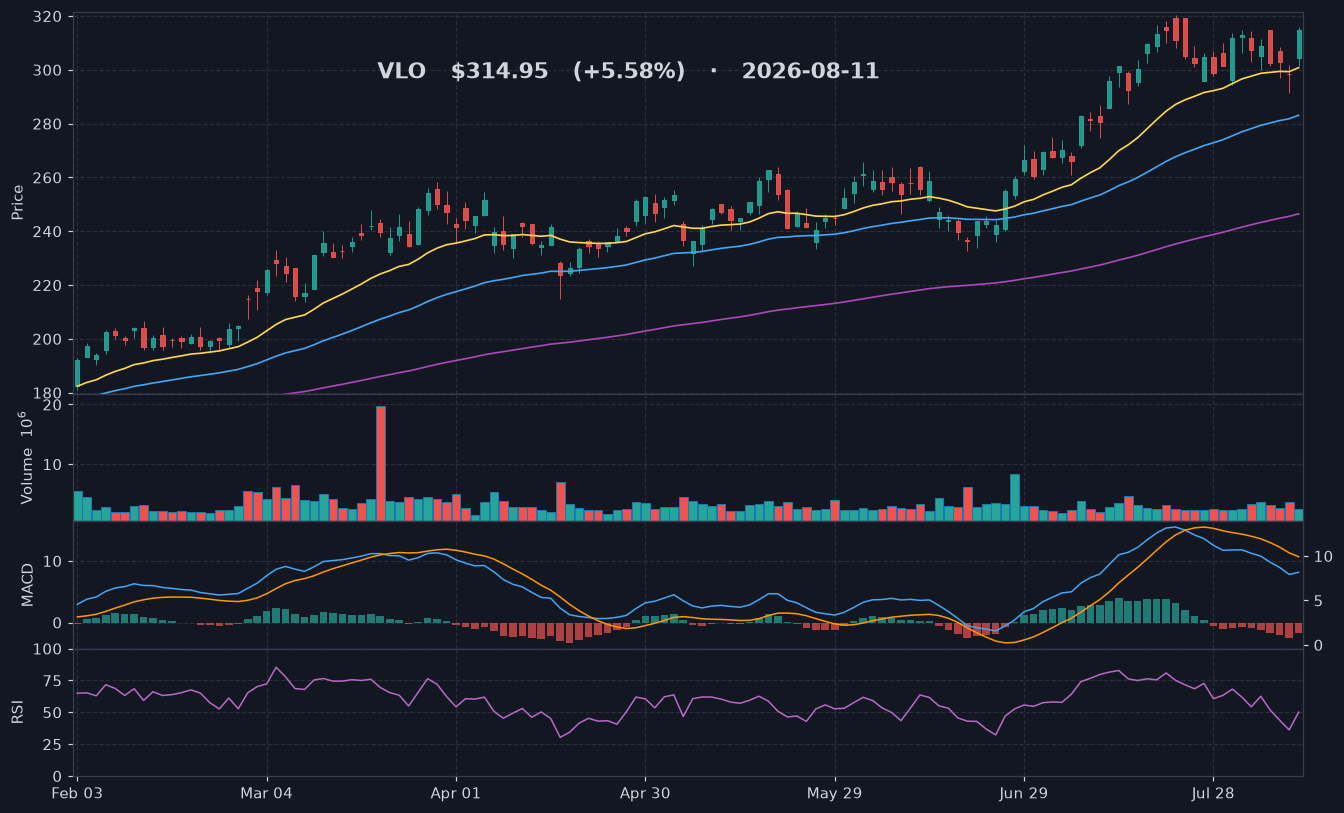The width and height of the screenshot is (1344, 813).
Task: Click the 10 tick on the left MACD axis
Action: click(54, 562)
